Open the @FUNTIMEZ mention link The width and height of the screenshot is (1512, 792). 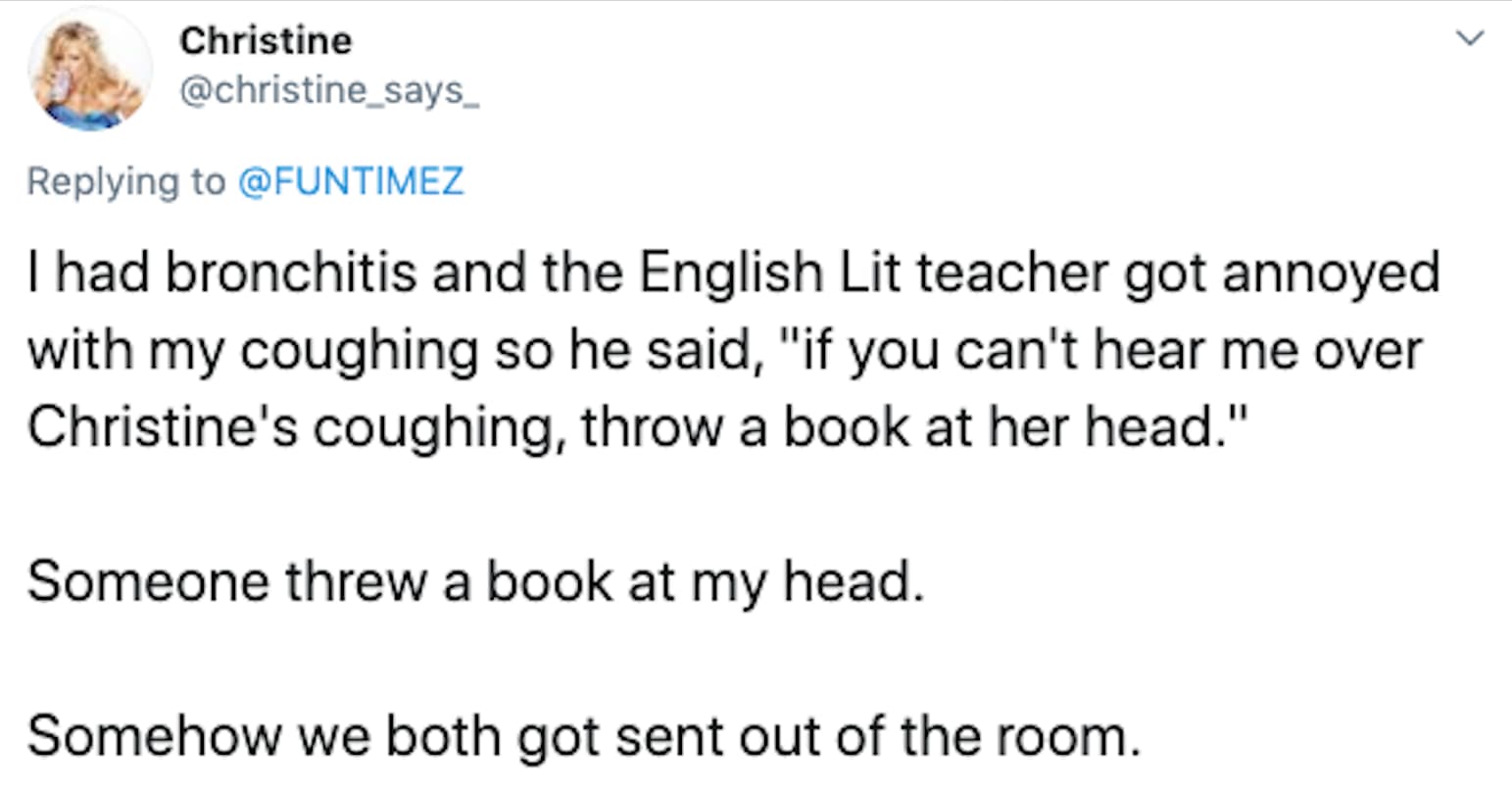(x=352, y=181)
